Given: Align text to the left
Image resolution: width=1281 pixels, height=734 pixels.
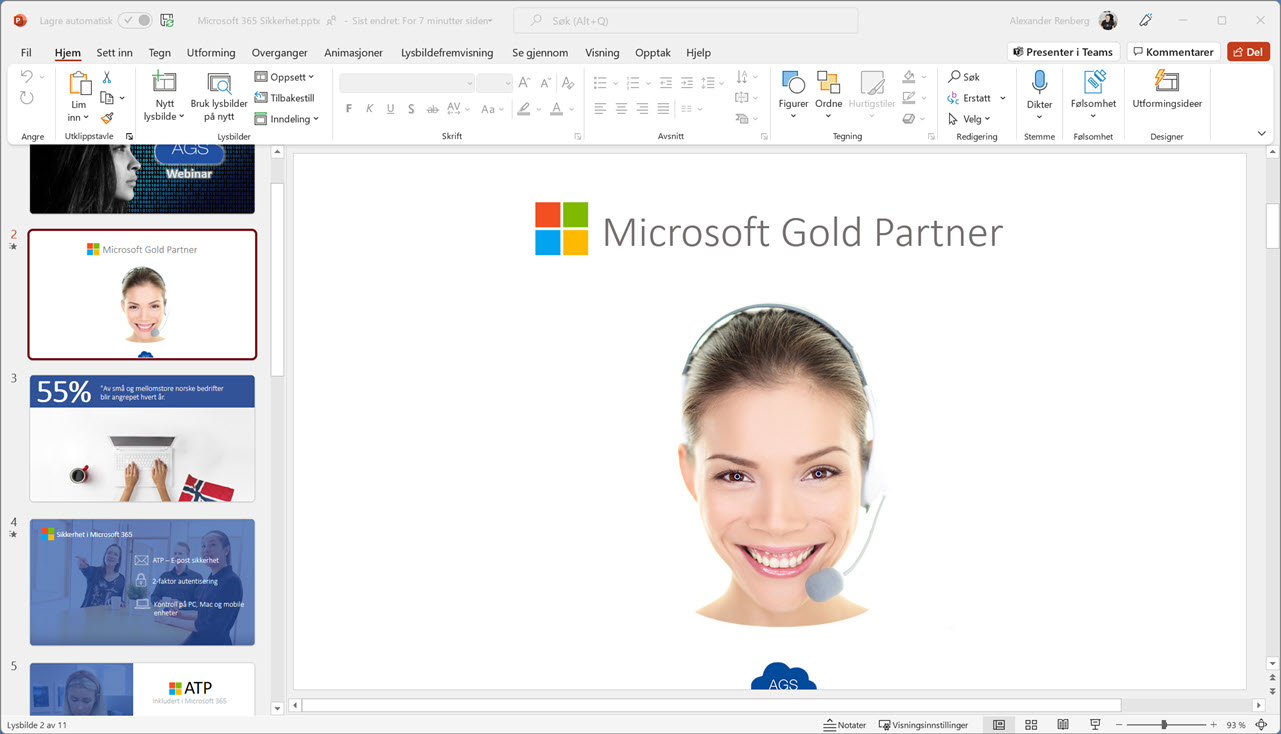Looking at the screenshot, I should (600, 109).
